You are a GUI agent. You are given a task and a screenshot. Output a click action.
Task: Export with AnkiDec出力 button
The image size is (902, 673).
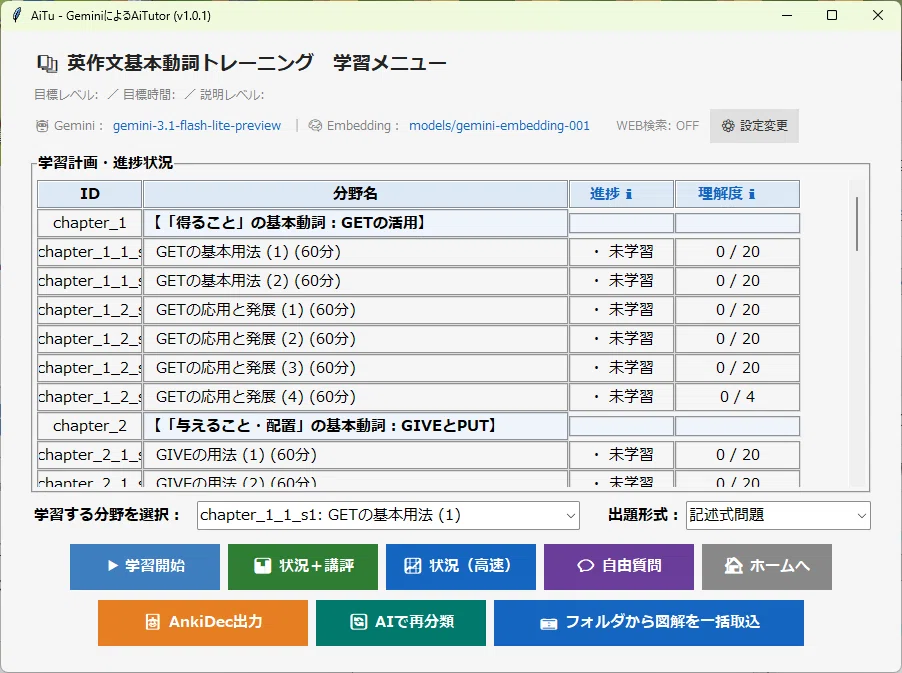tap(202, 623)
